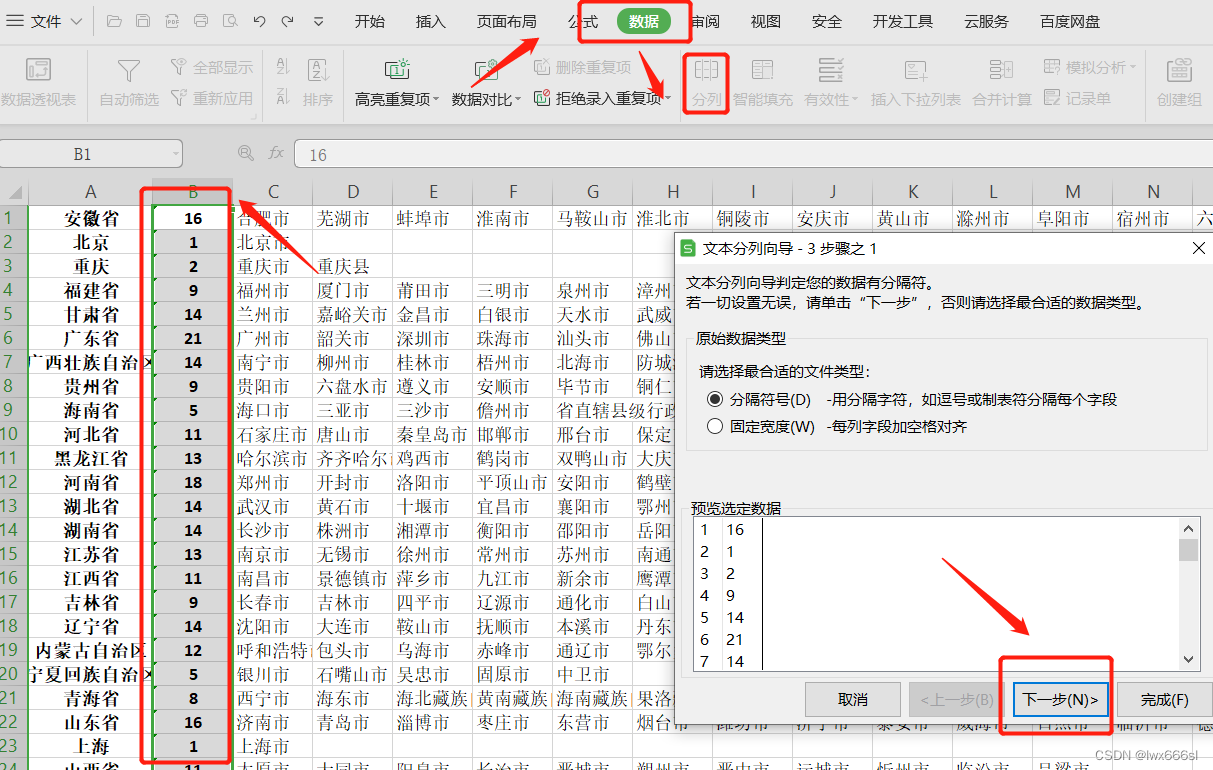Image resolution: width=1213 pixels, height=770 pixels.
Task: Switch to the 开始 ribbon tab
Action: tap(369, 21)
